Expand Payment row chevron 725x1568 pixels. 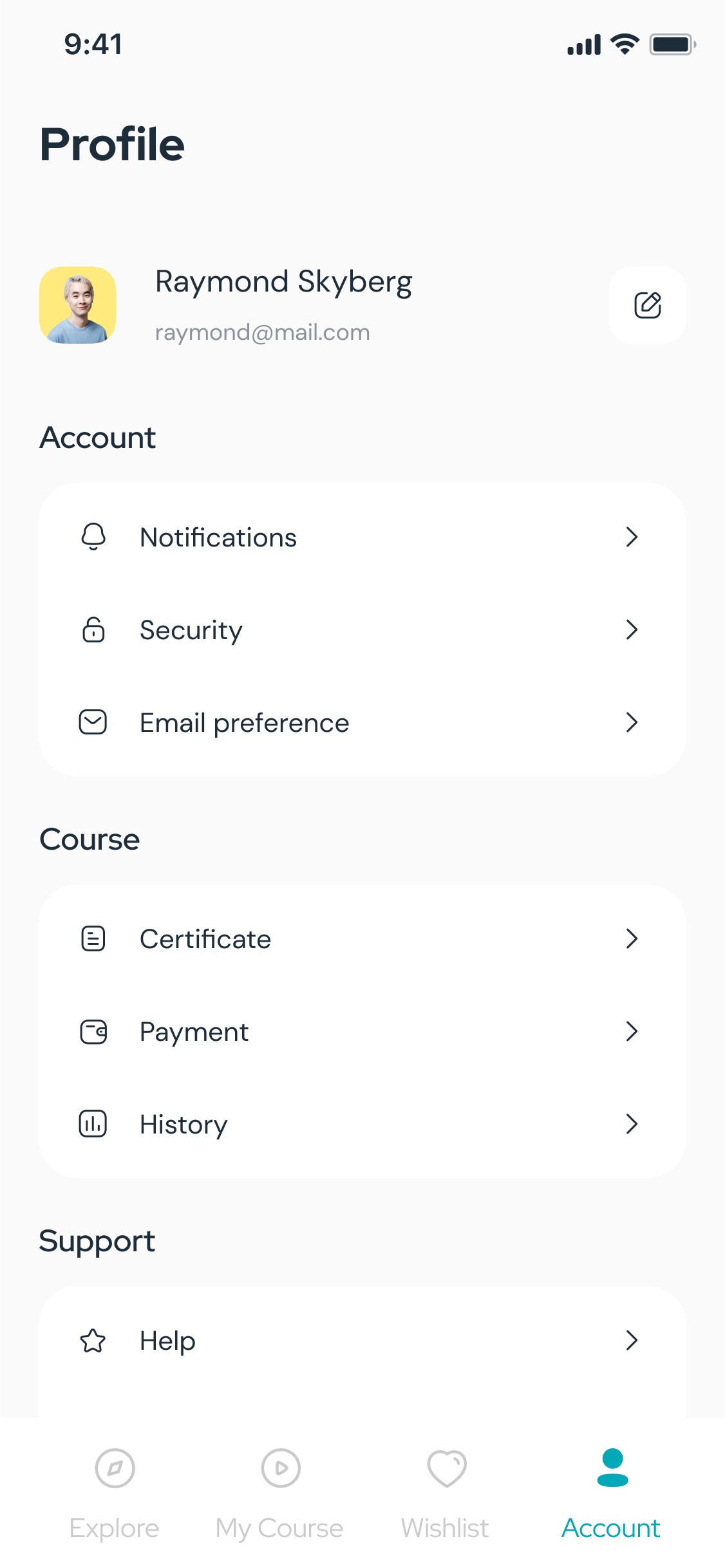tap(632, 1031)
